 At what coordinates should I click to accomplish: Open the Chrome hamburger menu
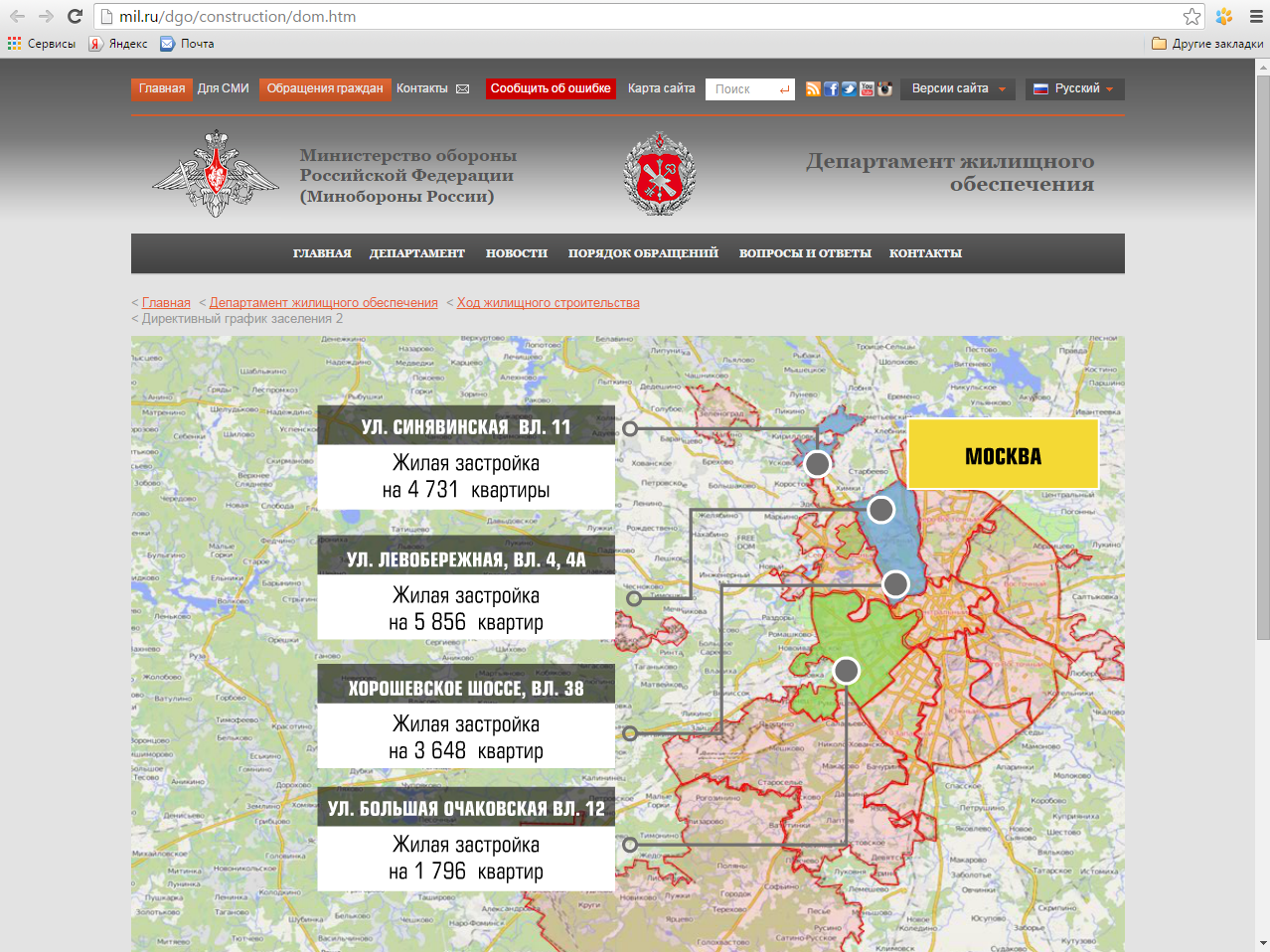click(1256, 16)
